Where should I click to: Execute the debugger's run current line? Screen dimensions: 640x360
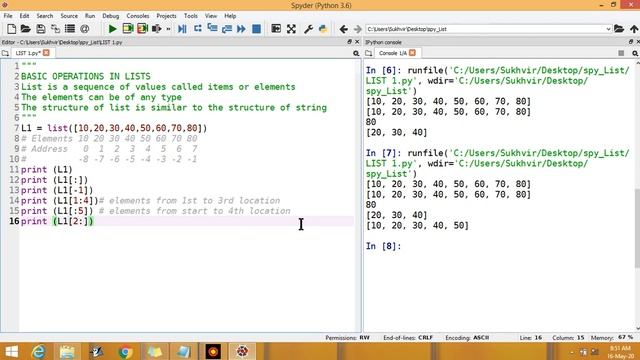tap(198, 29)
